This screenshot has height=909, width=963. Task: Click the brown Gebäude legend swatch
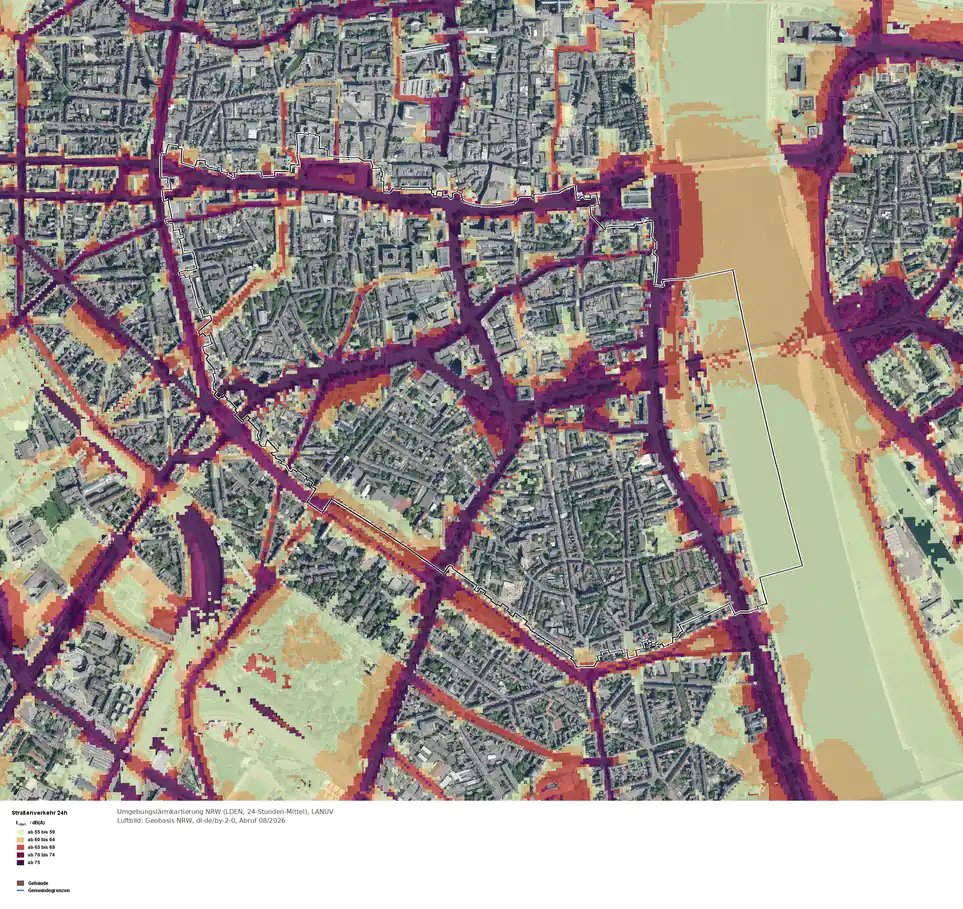click(20, 883)
